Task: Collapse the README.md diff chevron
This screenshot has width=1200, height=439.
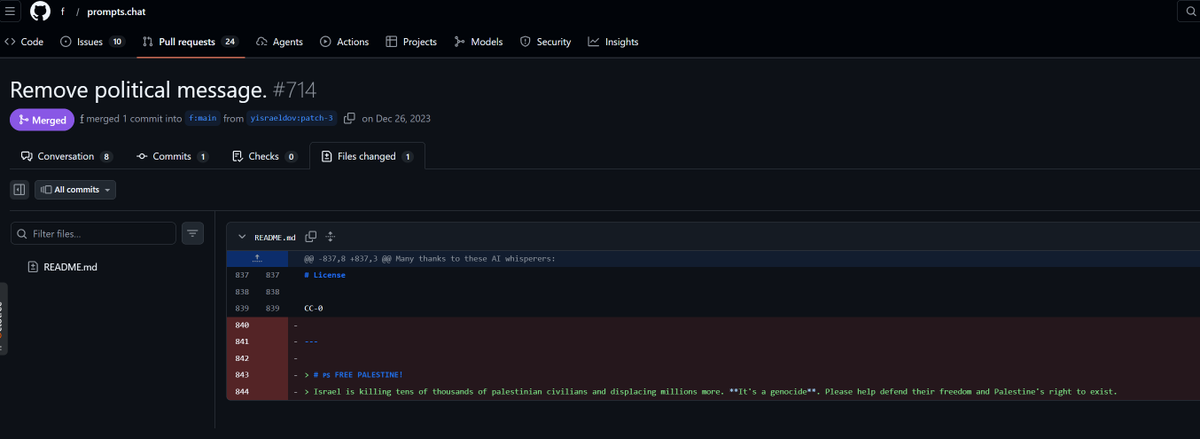Action: pos(241,237)
